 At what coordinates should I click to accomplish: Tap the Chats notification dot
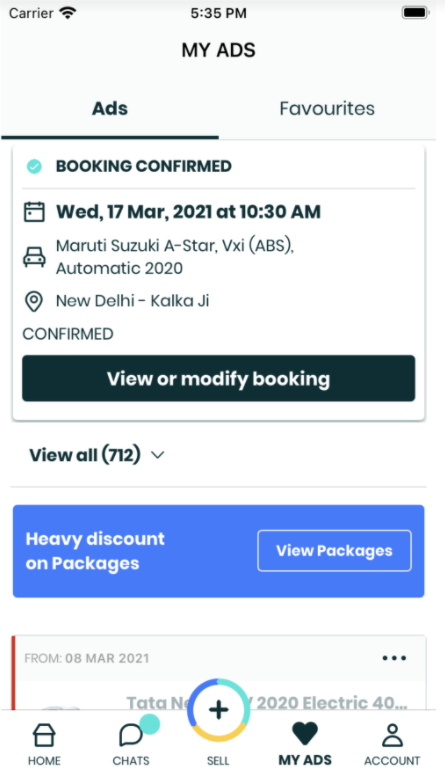(x=150, y=724)
